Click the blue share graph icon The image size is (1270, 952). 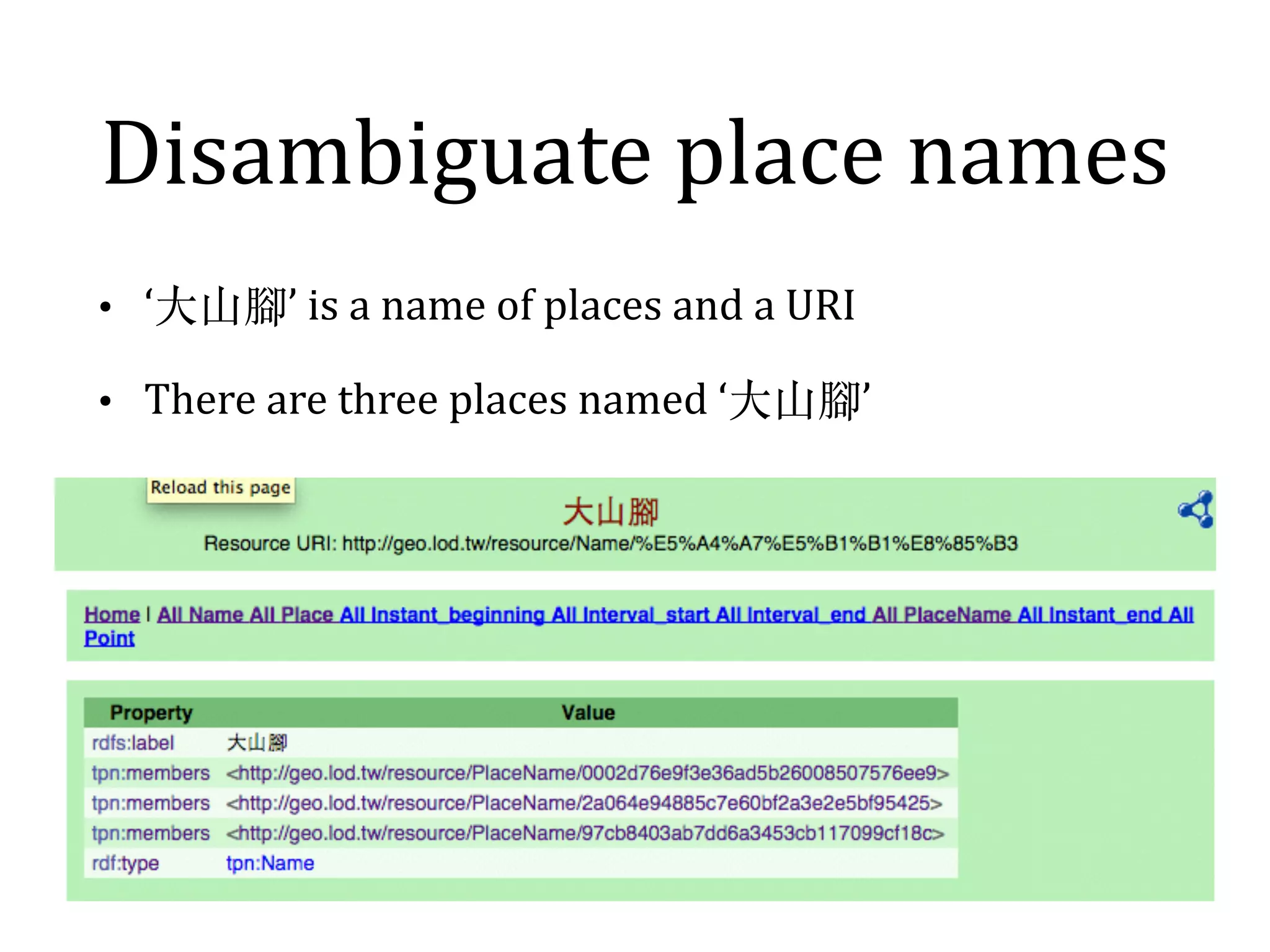1196,509
